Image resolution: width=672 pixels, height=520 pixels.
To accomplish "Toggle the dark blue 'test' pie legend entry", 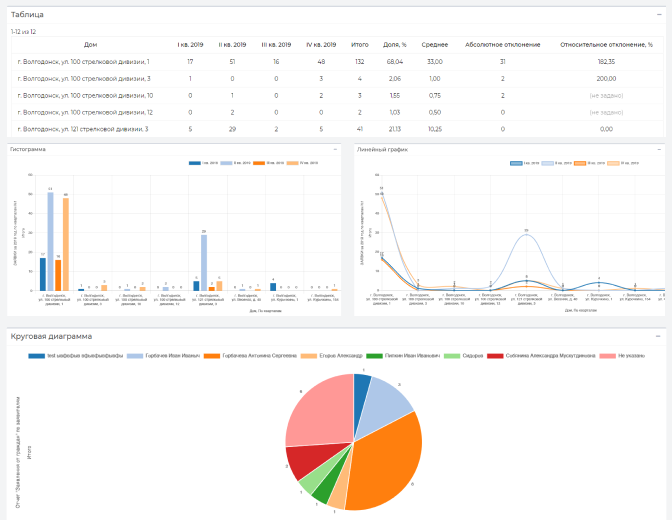I will pos(75,356).
